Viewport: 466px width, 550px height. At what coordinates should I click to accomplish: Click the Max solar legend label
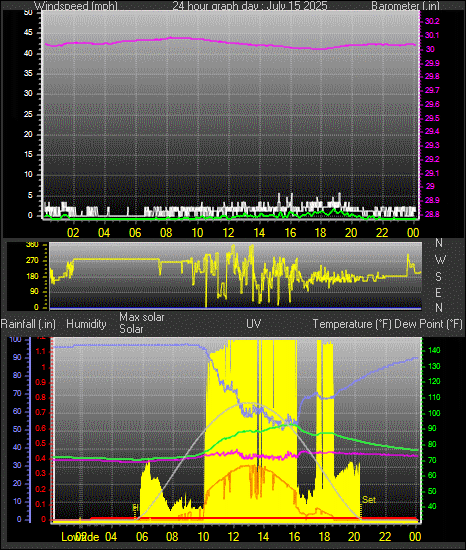tap(142, 317)
